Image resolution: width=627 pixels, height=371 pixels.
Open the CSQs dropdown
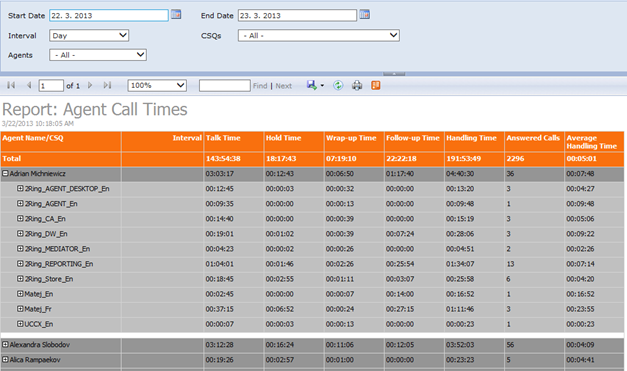(319, 36)
